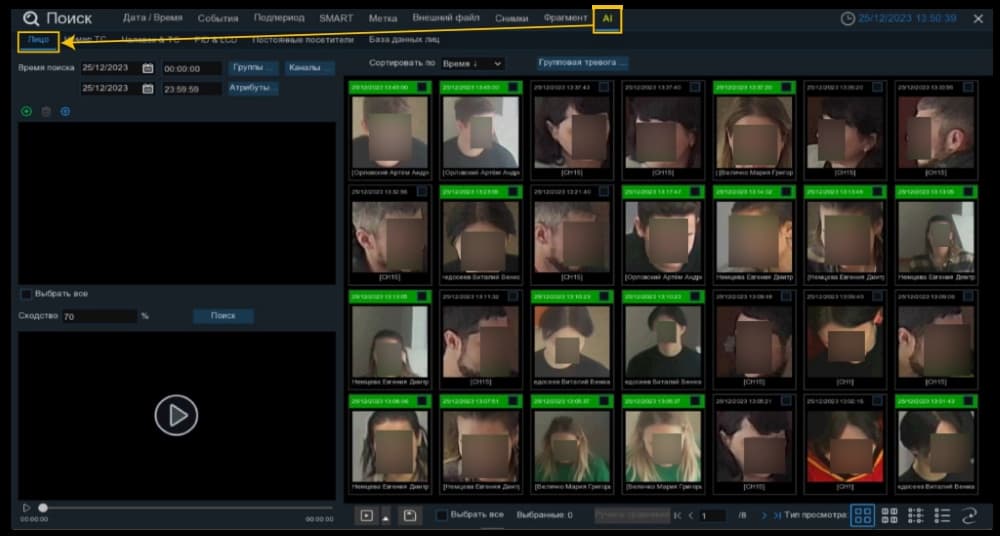Click the trash delete icon under search time
The width and height of the screenshot is (1000, 536).
tap(46, 112)
